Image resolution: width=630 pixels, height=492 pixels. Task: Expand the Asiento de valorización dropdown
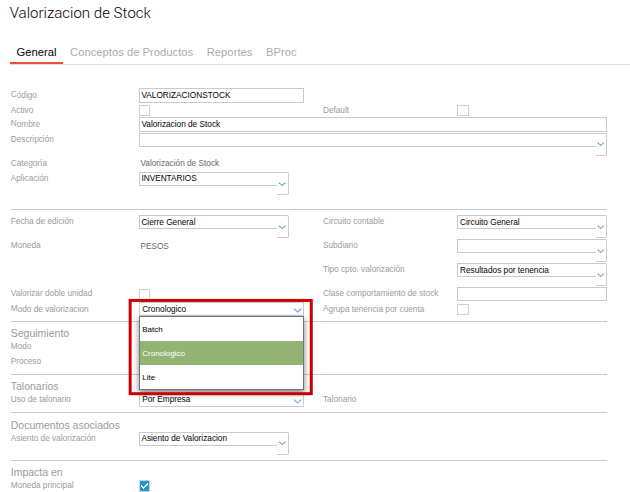282,444
